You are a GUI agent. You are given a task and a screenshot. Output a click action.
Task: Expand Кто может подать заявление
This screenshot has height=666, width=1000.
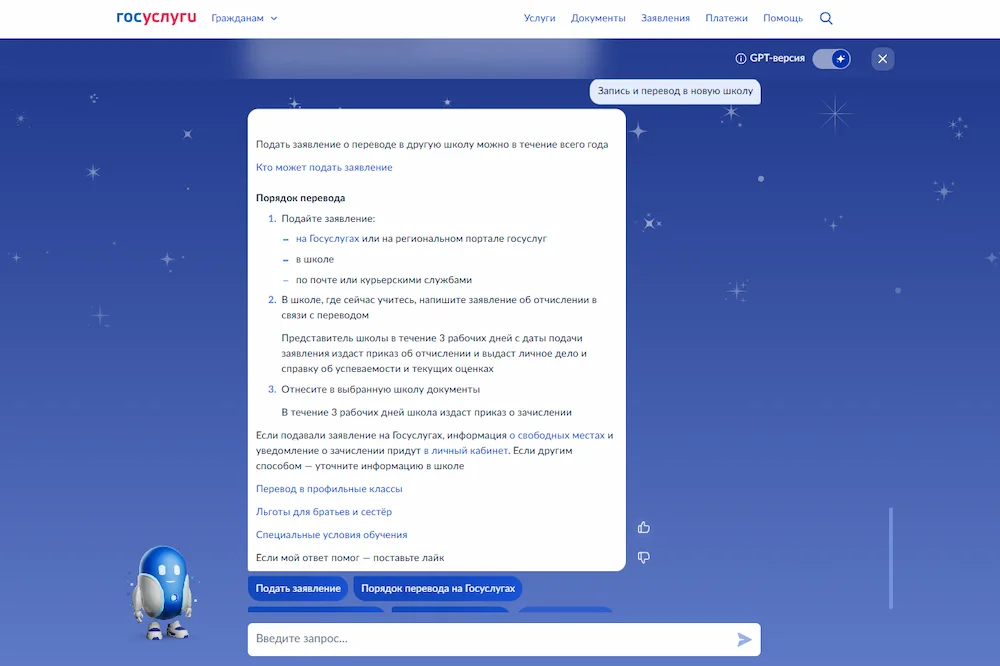pos(324,167)
